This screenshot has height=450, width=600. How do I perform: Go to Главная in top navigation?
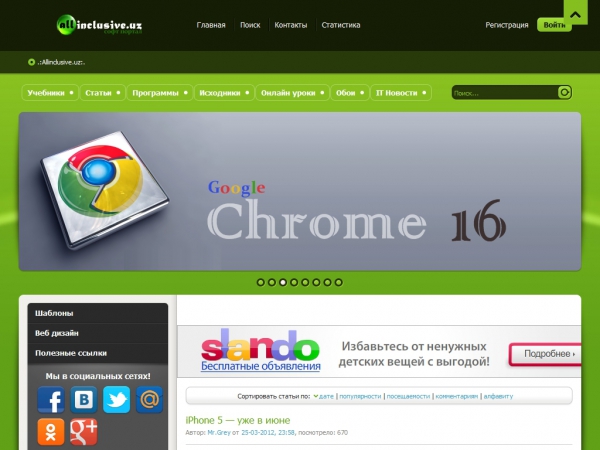tap(211, 25)
